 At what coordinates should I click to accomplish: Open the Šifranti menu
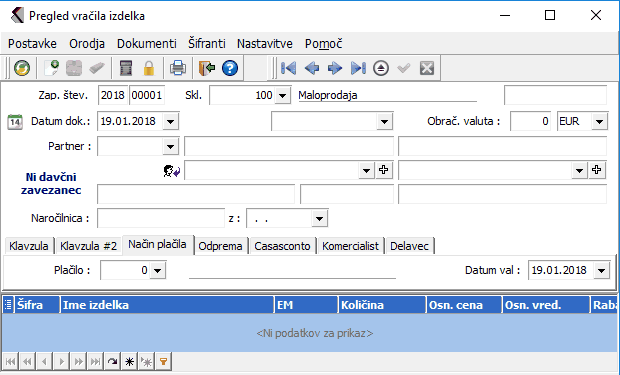(x=207, y=44)
